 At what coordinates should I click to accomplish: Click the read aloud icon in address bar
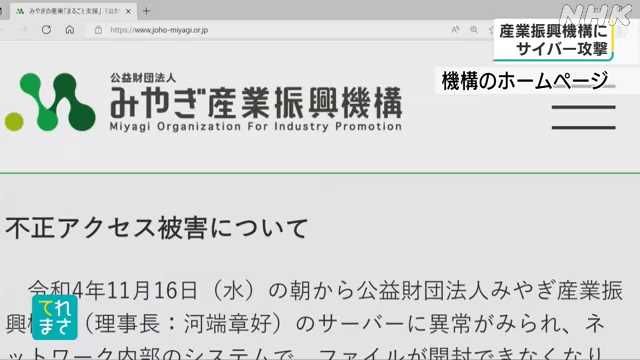(x=456, y=29)
